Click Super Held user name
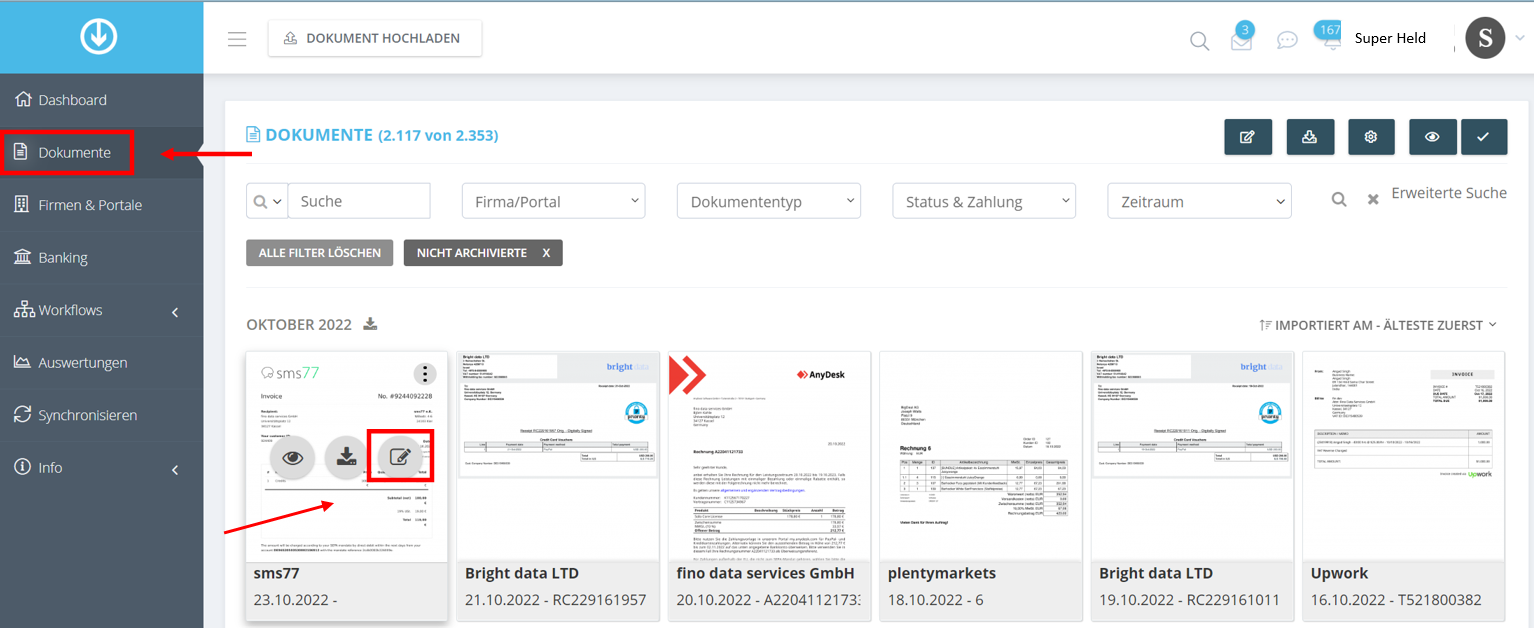This screenshot has width=1534, height=628. click(x=1390, y=38)
